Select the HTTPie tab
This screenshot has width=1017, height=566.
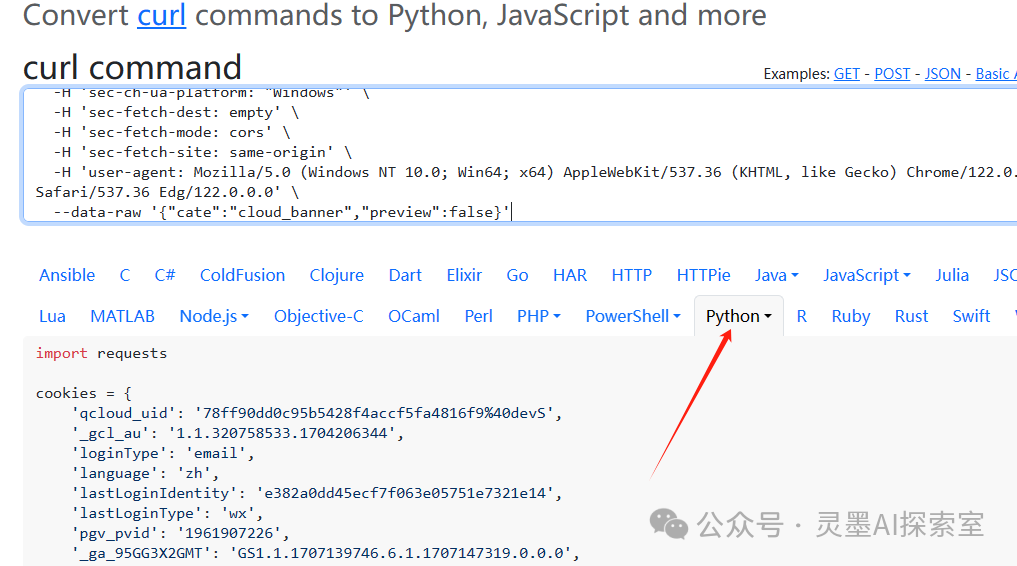coord(703,275)
